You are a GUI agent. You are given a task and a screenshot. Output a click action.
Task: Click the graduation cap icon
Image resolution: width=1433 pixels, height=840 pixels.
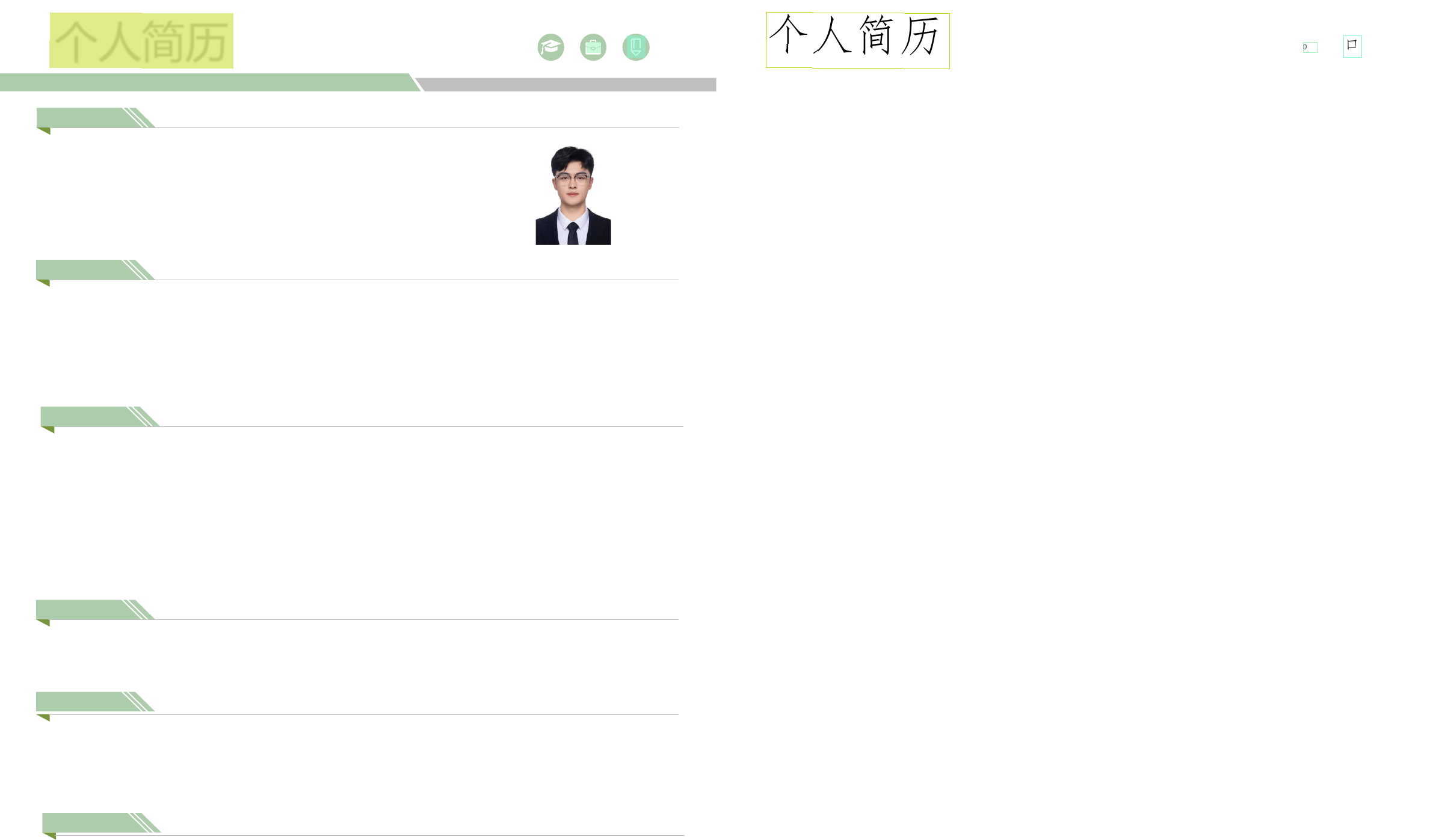[x=550, y=48]
